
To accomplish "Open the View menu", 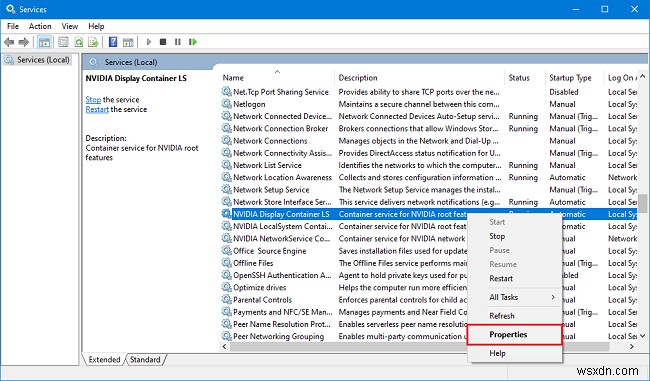I will click(x=70, y=26).
